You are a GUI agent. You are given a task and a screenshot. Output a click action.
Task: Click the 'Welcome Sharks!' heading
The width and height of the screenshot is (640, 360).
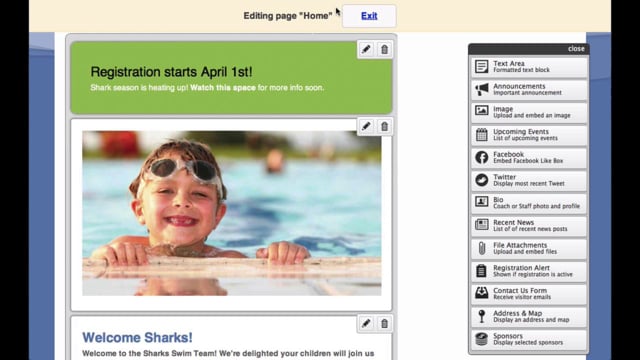(137, 338)
